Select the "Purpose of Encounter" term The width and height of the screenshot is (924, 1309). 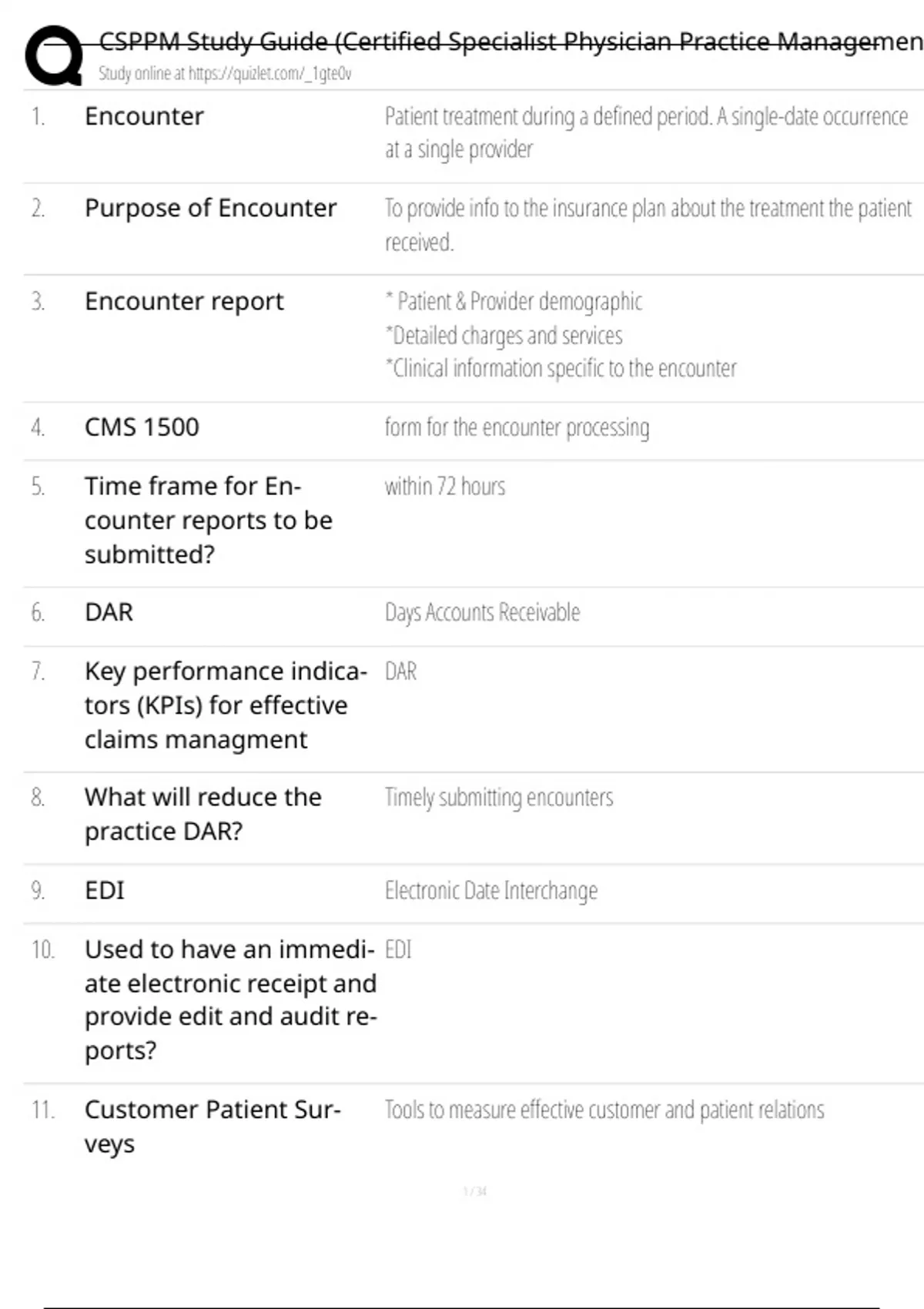[210, 208]
